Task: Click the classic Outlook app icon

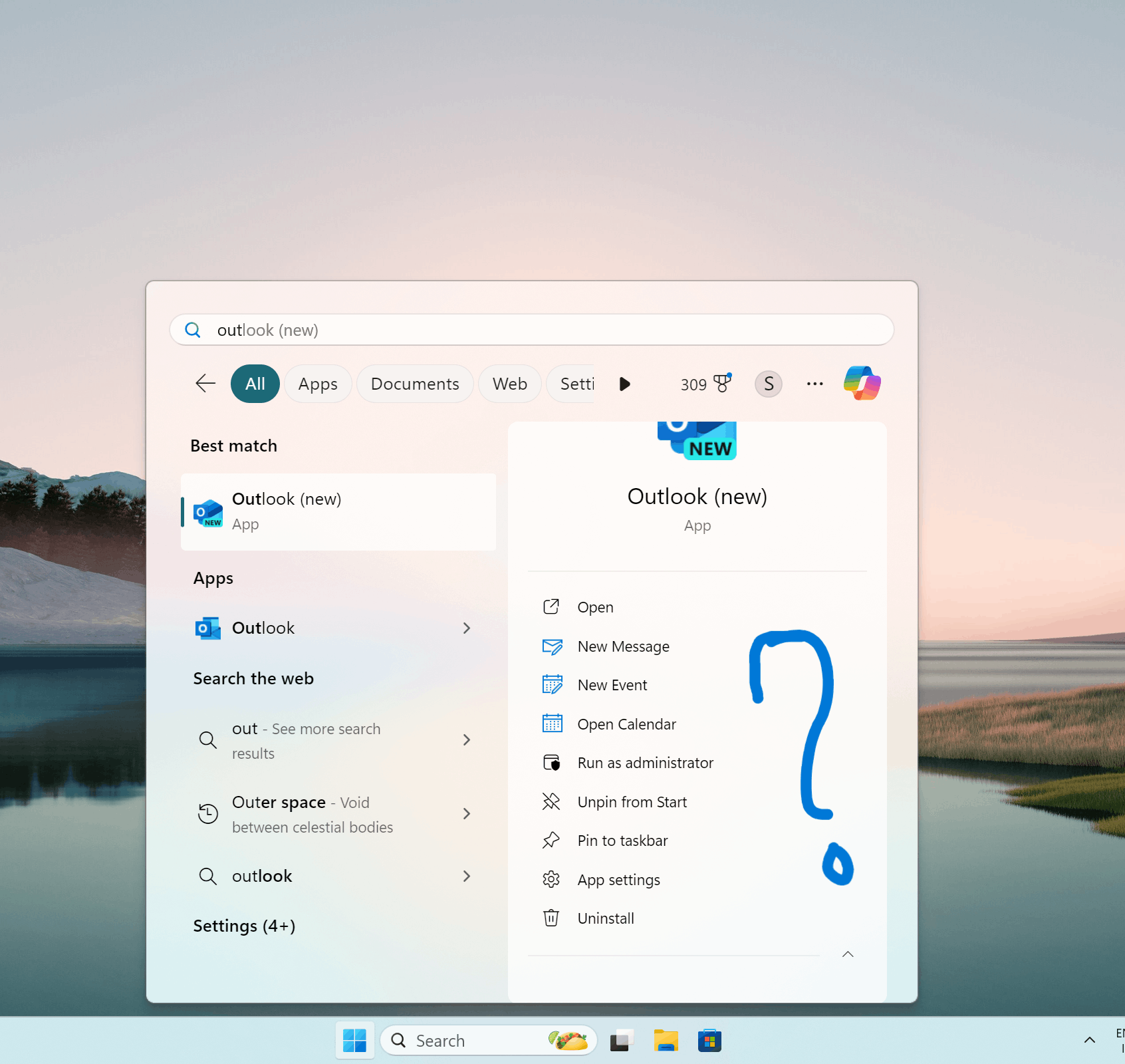Action: coord(208,628)
